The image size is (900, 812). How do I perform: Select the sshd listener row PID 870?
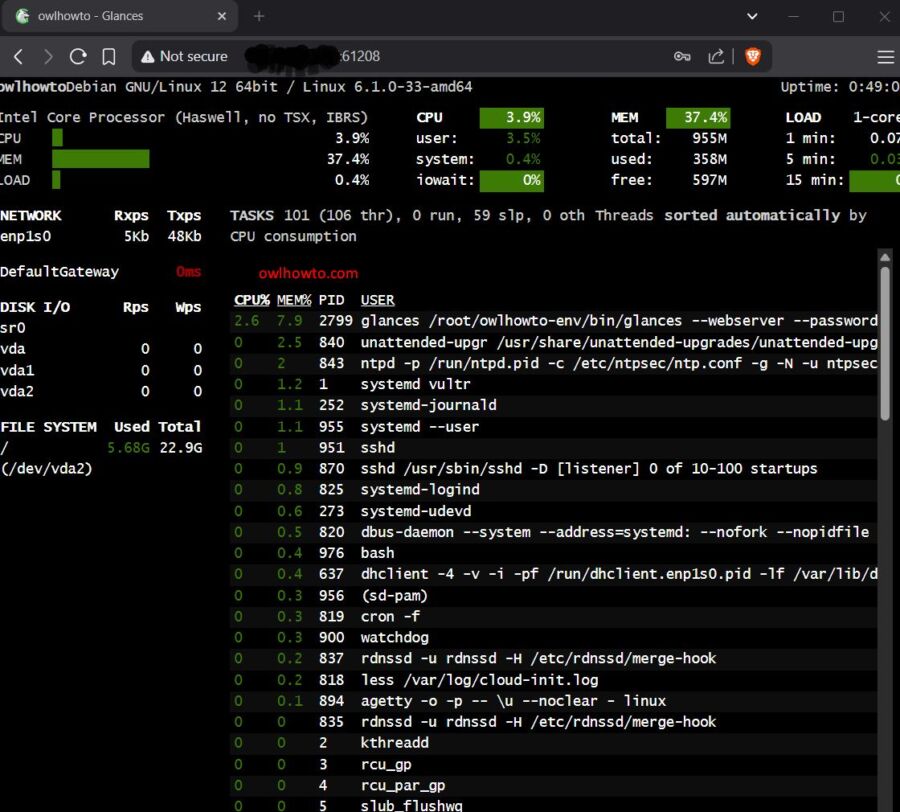[553, 469]
